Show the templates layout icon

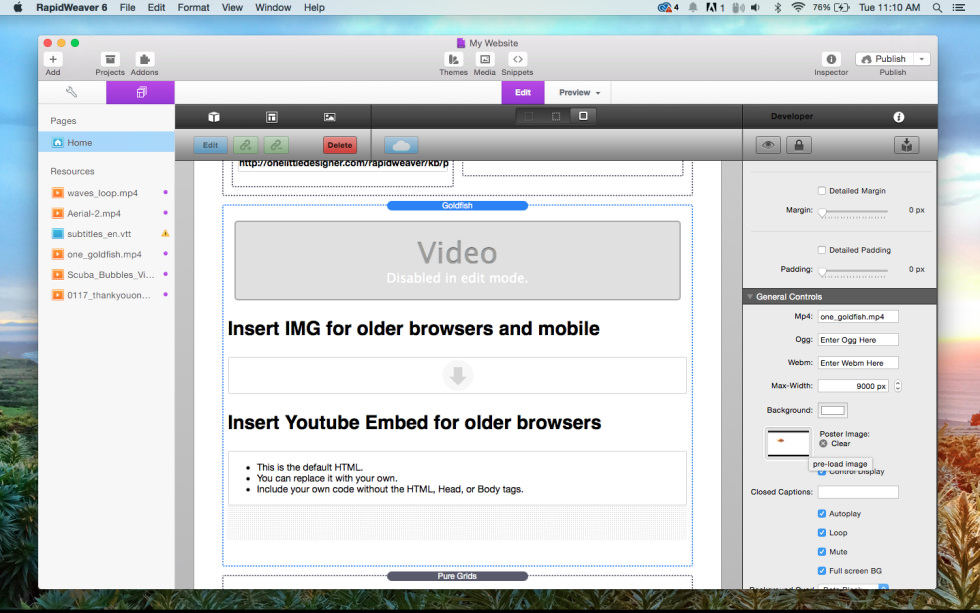coord(271,117)
